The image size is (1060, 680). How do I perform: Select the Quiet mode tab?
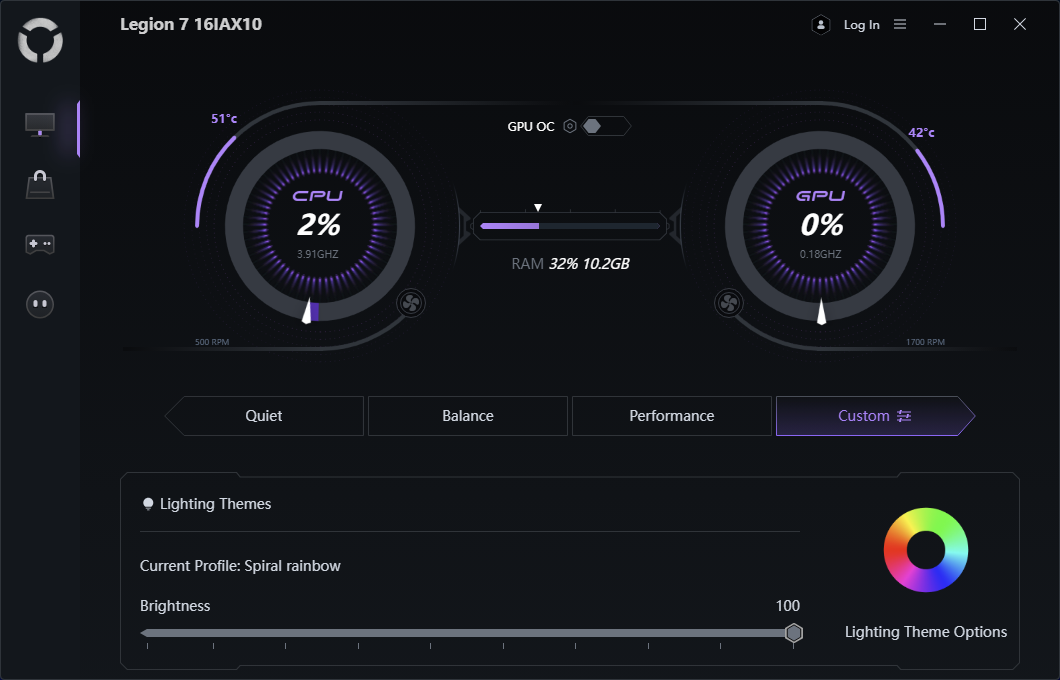click(x=264, y=416)
